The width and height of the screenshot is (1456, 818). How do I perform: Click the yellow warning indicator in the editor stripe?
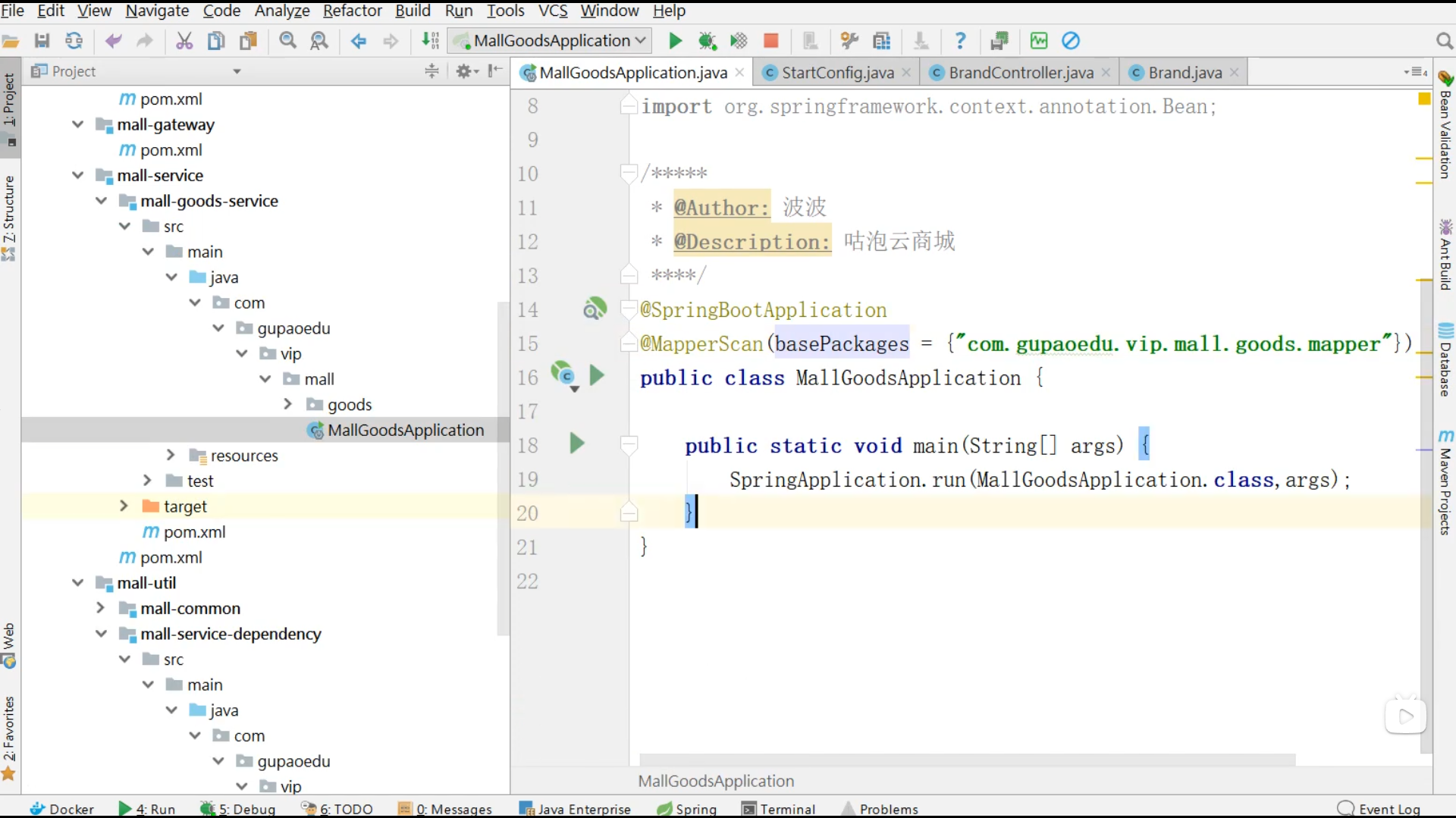pos(1424,99)
